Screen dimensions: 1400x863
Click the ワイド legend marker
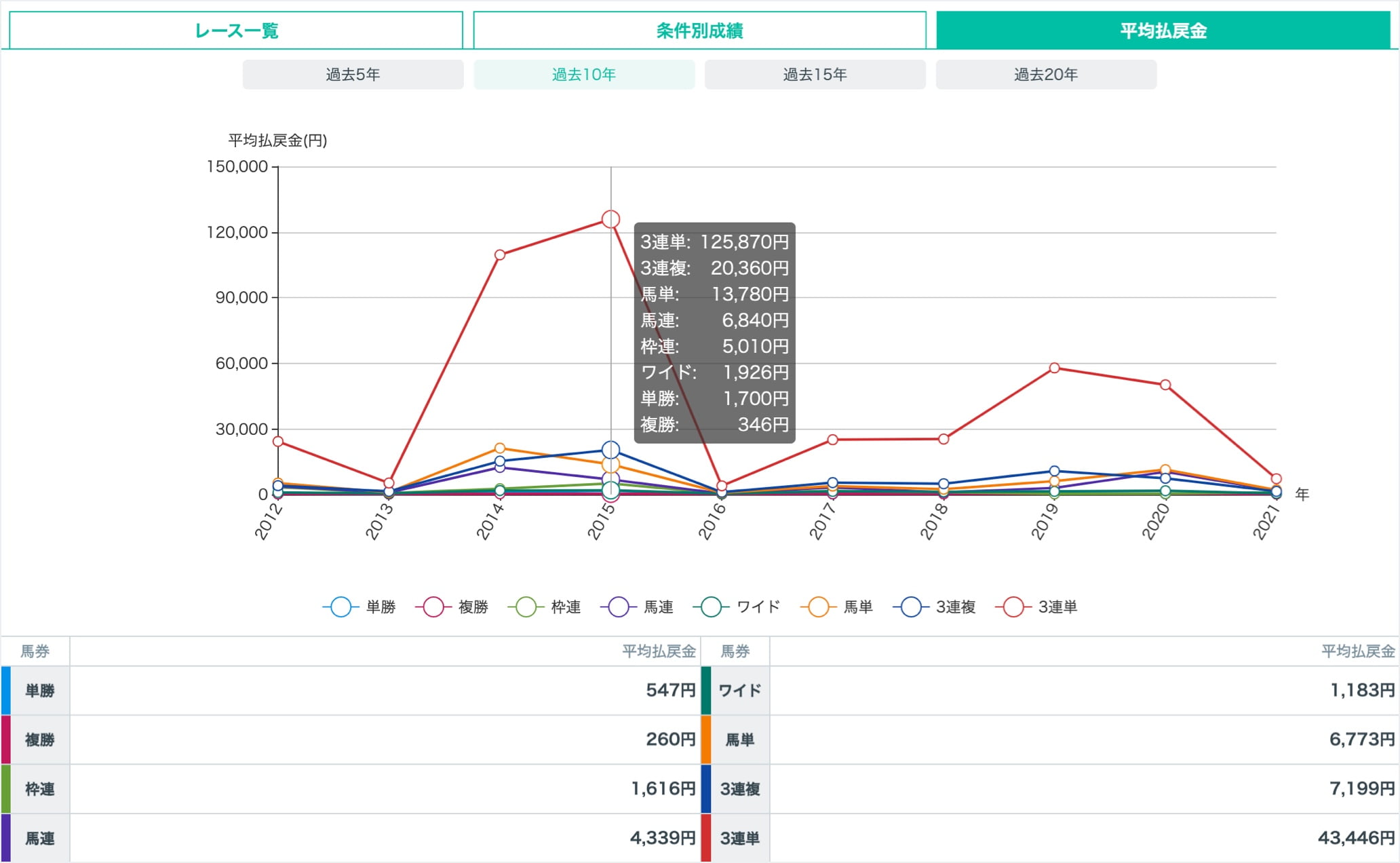(x=711, y=607)
